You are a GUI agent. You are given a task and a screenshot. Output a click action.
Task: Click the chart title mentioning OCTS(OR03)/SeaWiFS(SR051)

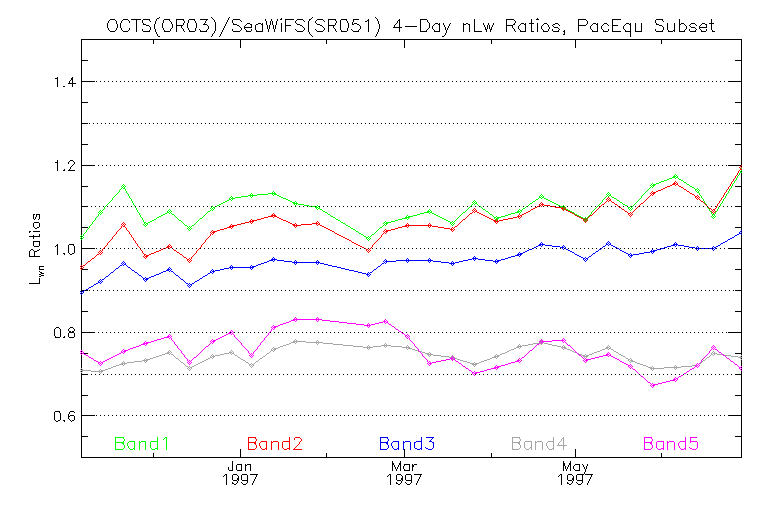point(410,25)
